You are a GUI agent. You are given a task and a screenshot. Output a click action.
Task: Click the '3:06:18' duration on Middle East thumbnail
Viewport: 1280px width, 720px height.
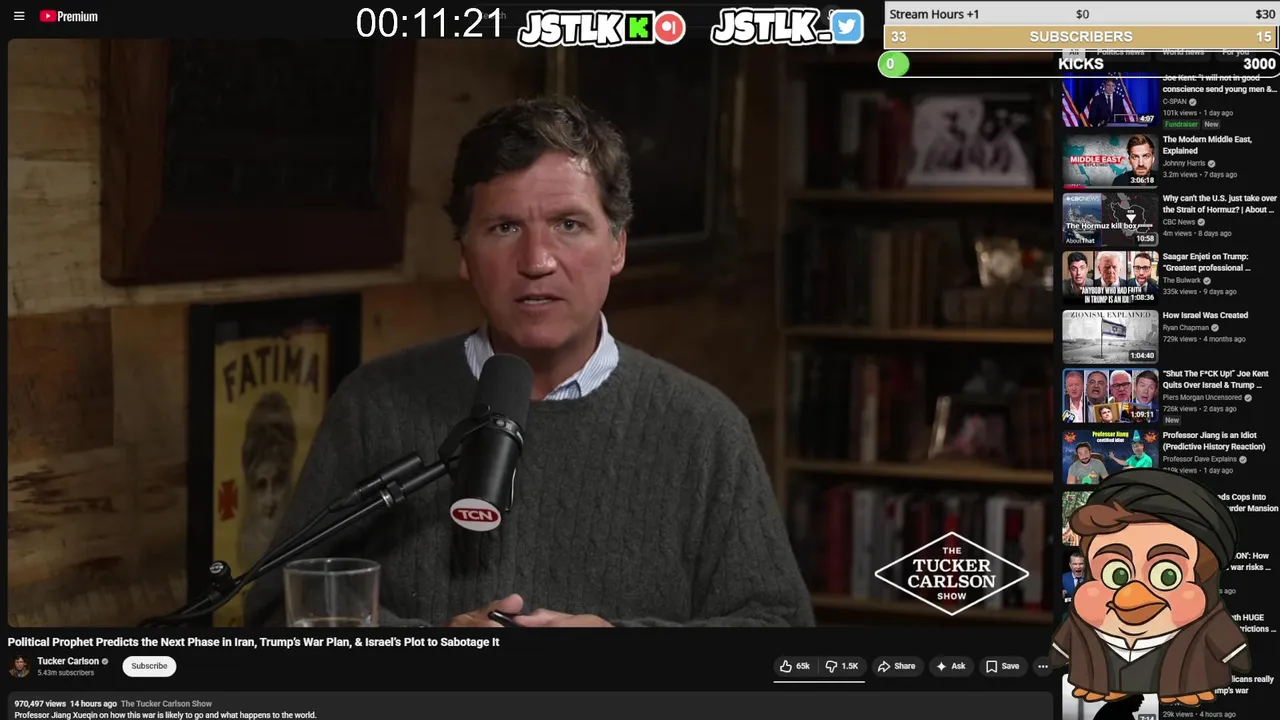1142,181
